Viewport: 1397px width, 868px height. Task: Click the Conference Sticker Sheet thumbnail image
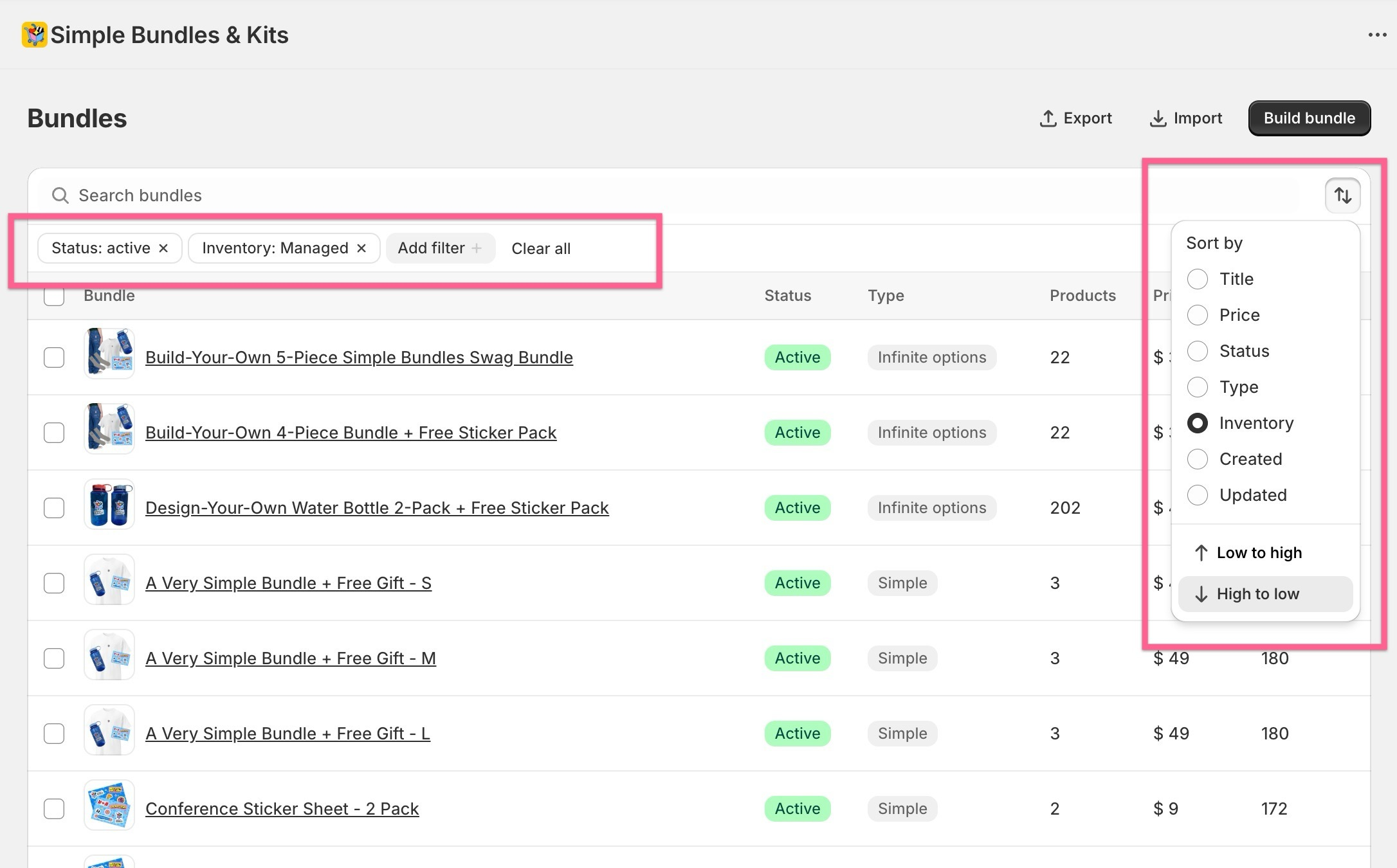[109, 806]
